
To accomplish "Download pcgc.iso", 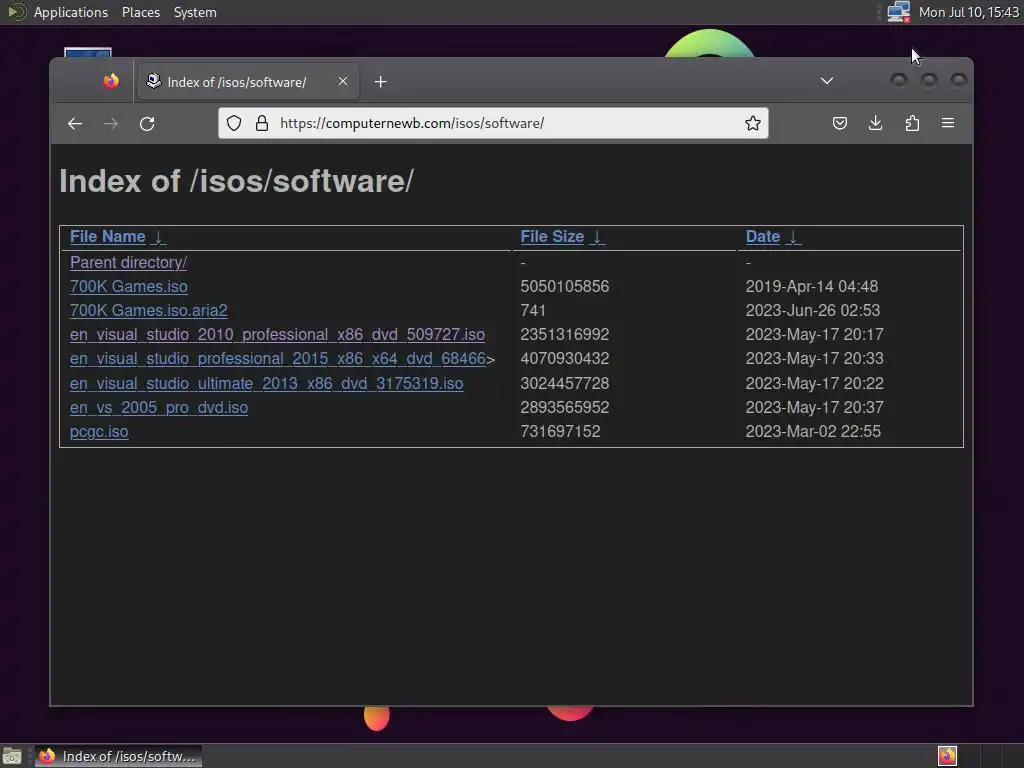I will (99, 432).
